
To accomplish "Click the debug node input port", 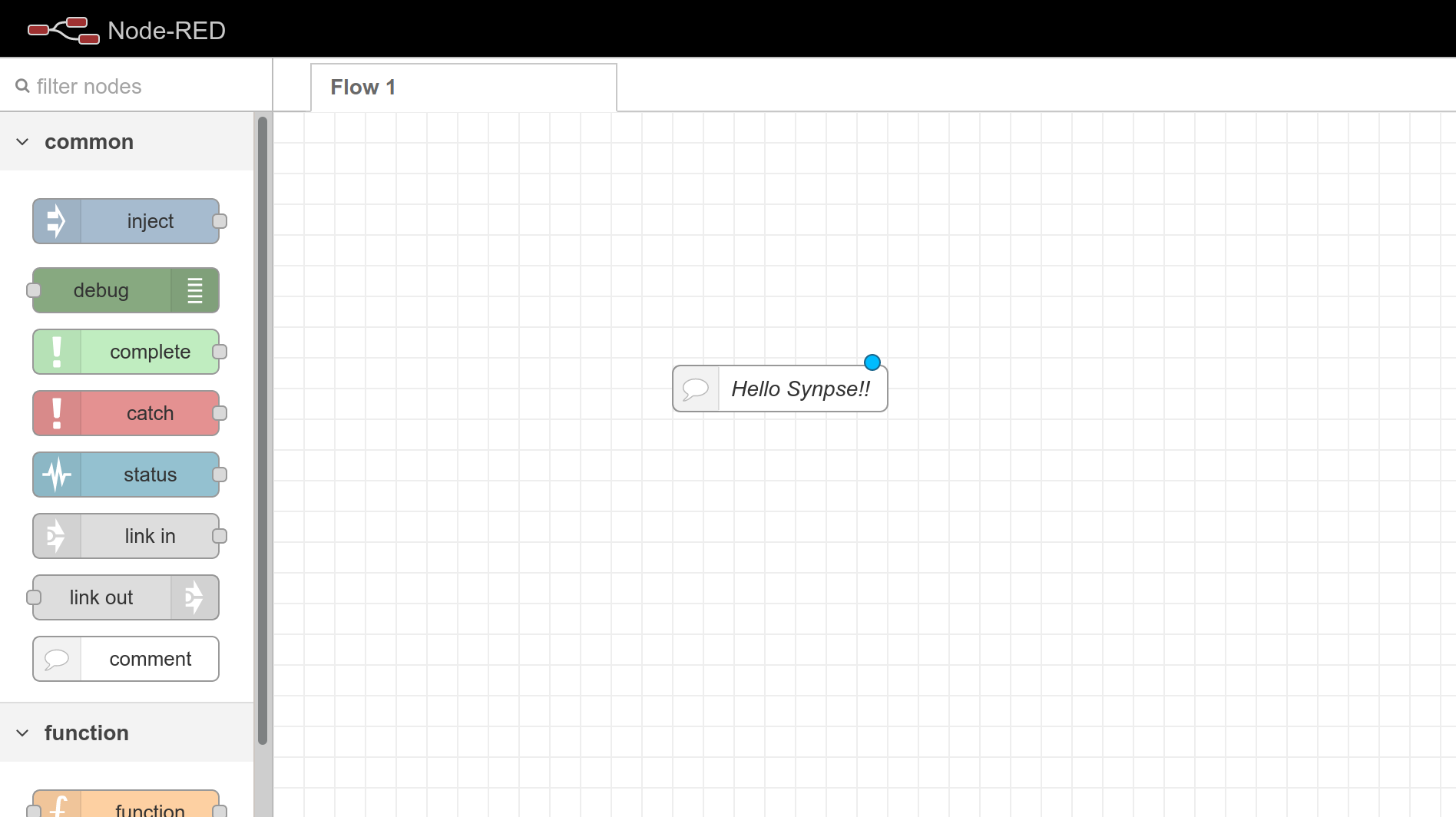I will 34,290.
